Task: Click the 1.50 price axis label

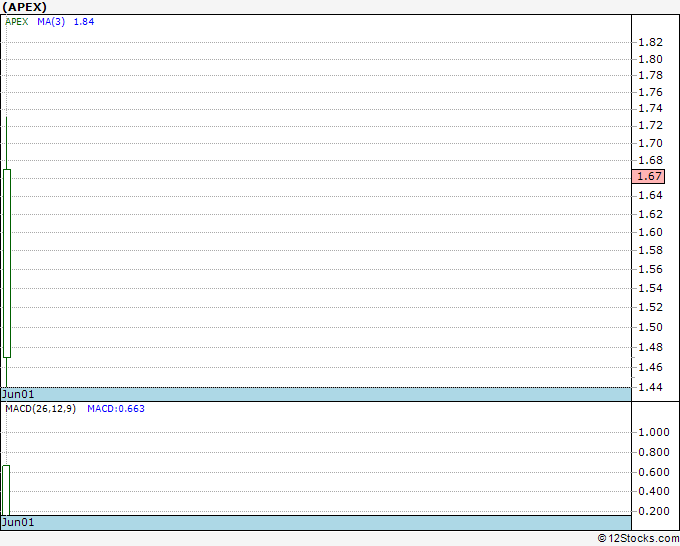Action: pos(651,327)
